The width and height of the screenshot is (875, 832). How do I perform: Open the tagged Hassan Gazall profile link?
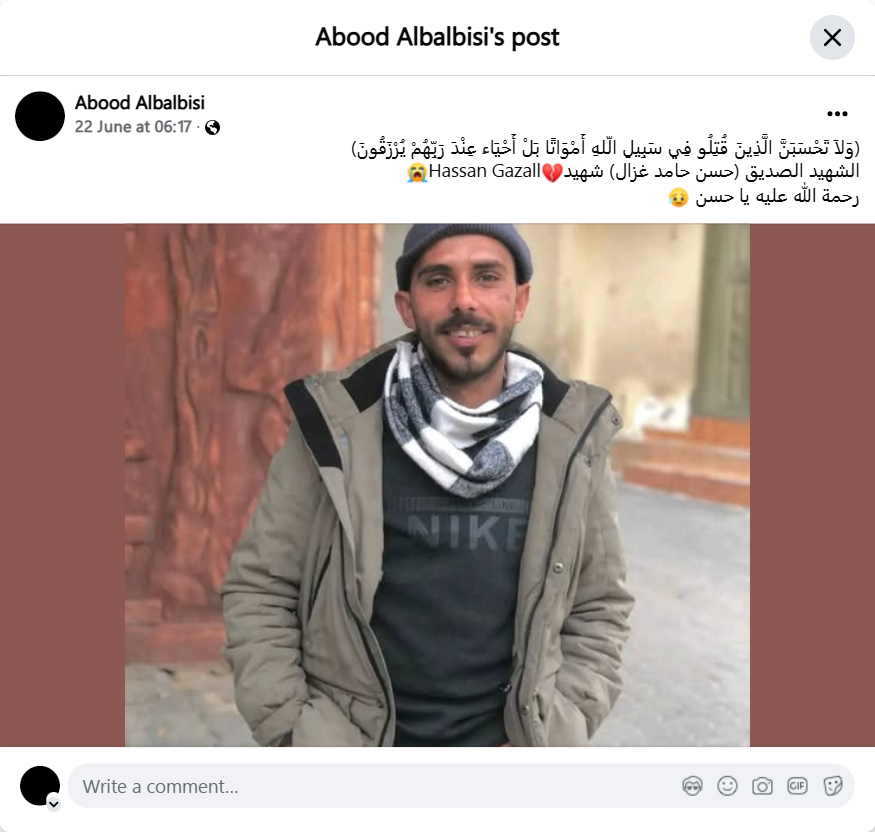pos(484,171)
